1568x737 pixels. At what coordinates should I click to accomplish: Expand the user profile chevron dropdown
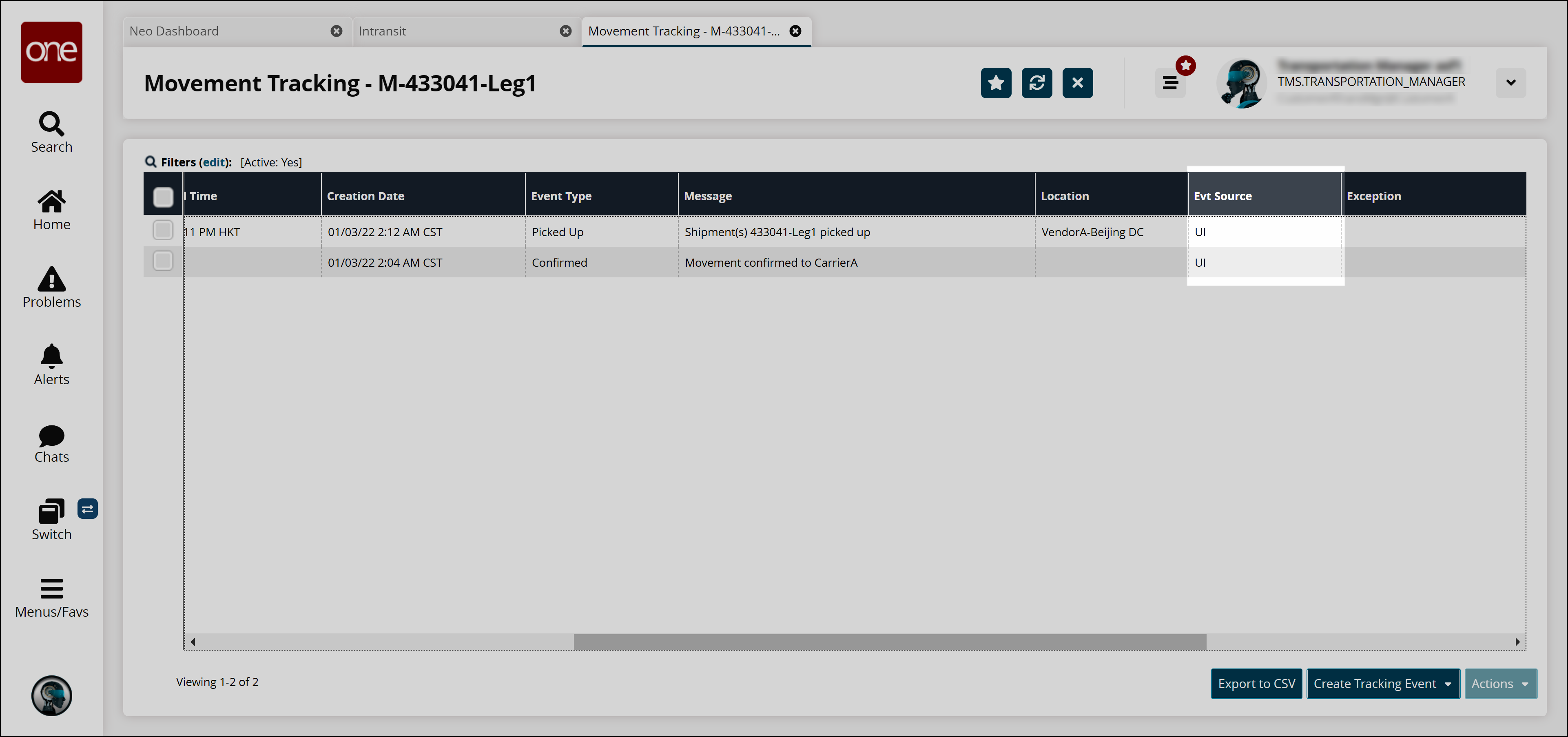click(x=1511, y=83)
